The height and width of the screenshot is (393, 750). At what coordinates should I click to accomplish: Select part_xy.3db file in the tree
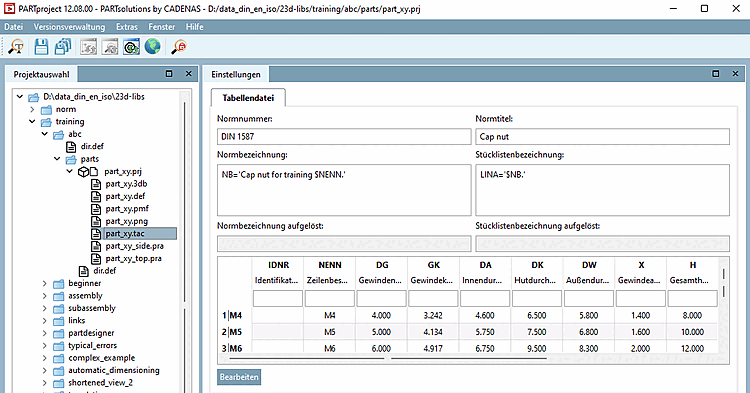[x=126, y=184]
